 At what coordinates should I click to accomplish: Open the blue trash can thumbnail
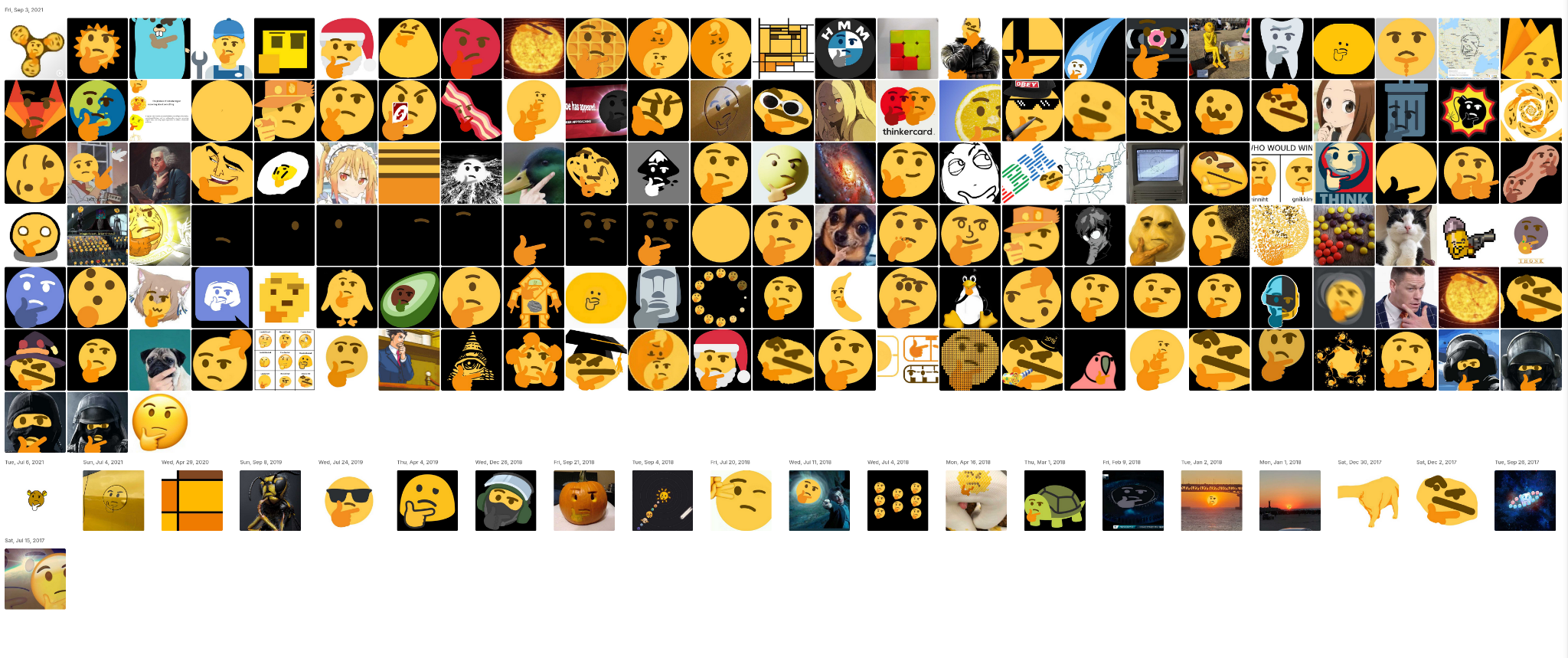tap(1406, 111)
